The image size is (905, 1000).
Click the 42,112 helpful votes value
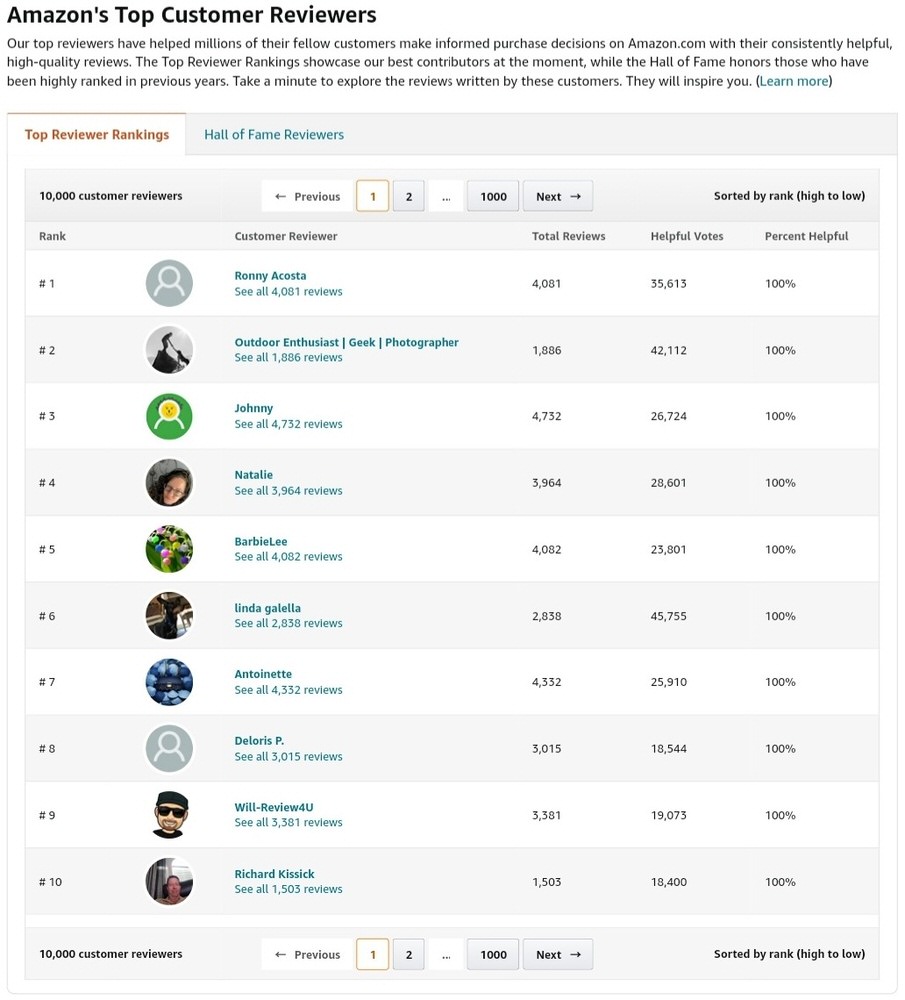click(x=668, y=350)
